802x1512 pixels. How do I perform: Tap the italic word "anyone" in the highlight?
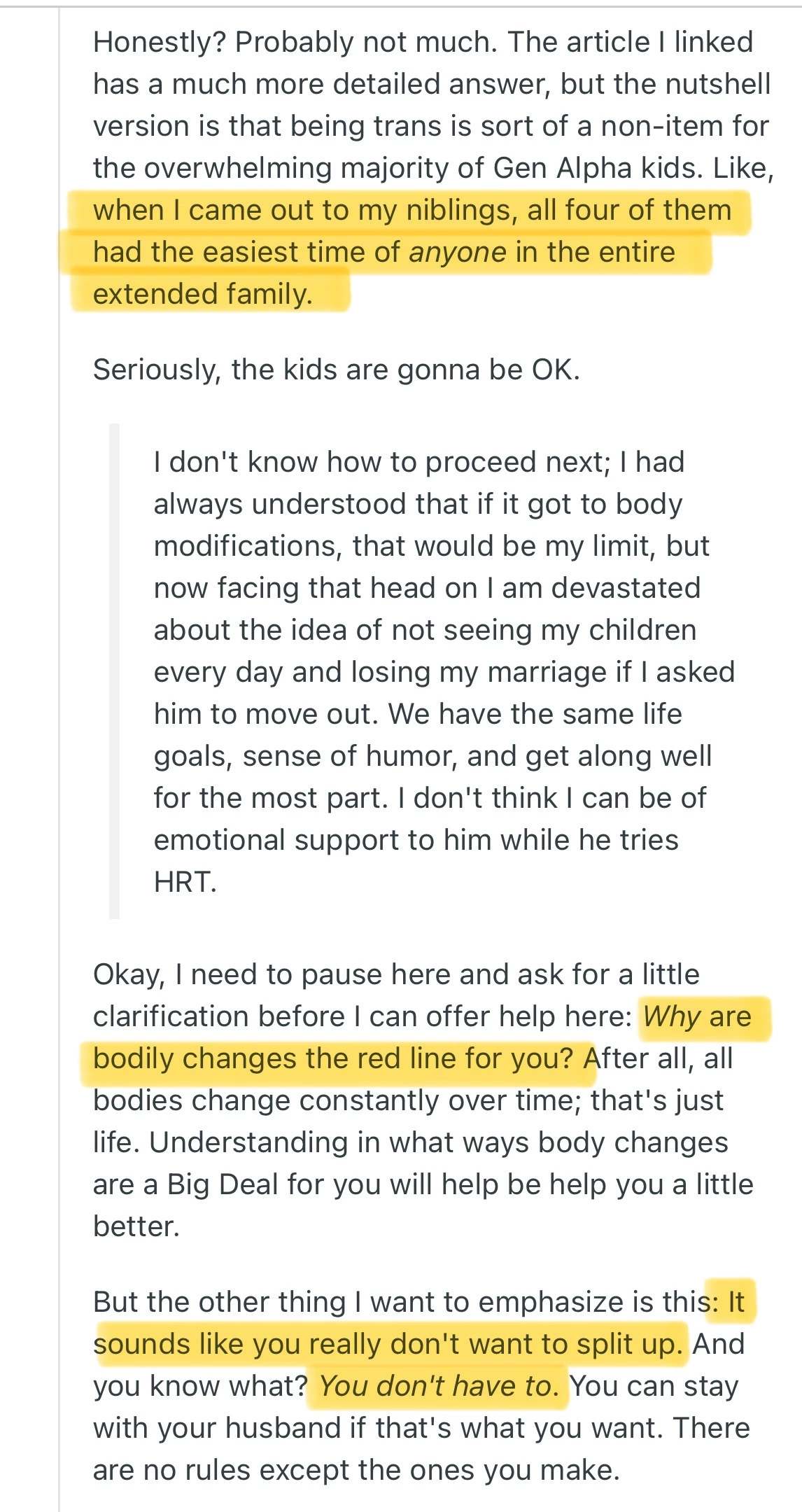point(457,253)
